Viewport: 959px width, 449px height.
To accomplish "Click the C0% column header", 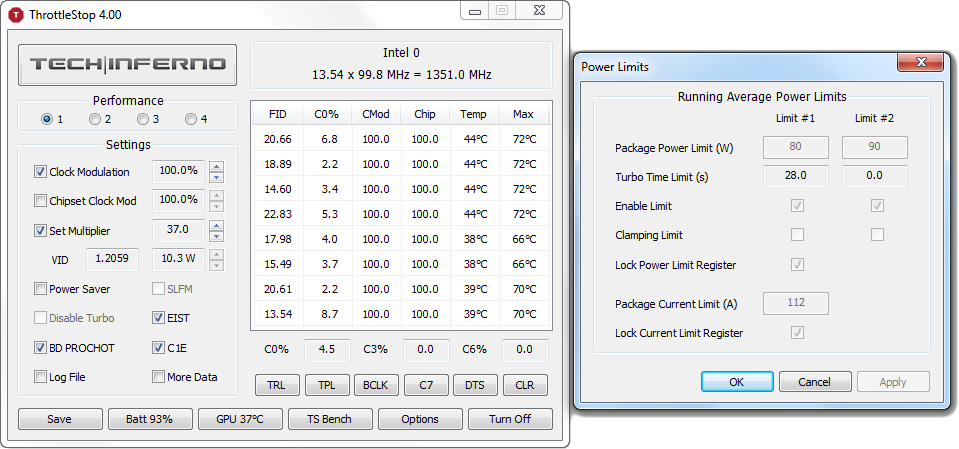I will (x=327, y=114).
